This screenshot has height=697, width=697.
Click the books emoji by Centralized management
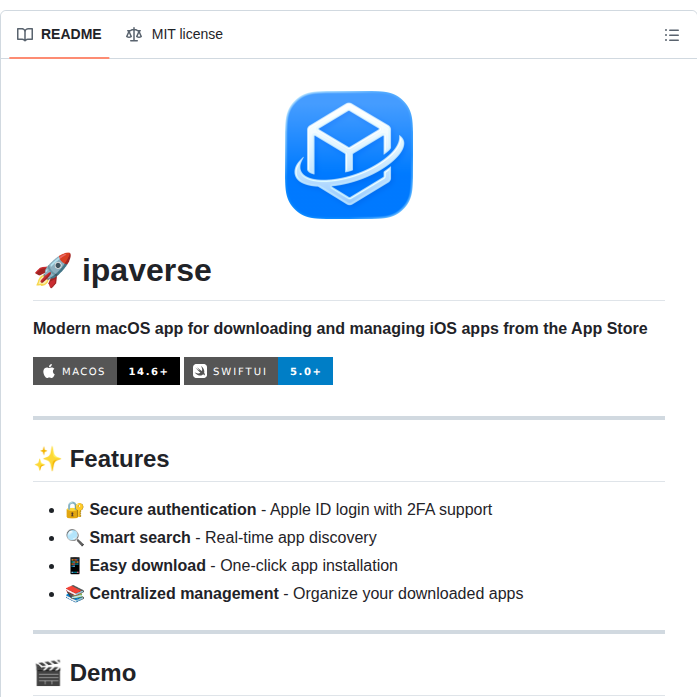pyautogui.click(x=75, y=593)
